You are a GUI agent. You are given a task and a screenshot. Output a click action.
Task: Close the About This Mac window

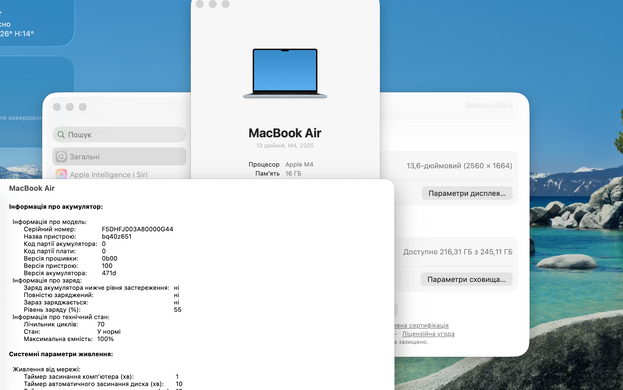[x=200, y=4]
